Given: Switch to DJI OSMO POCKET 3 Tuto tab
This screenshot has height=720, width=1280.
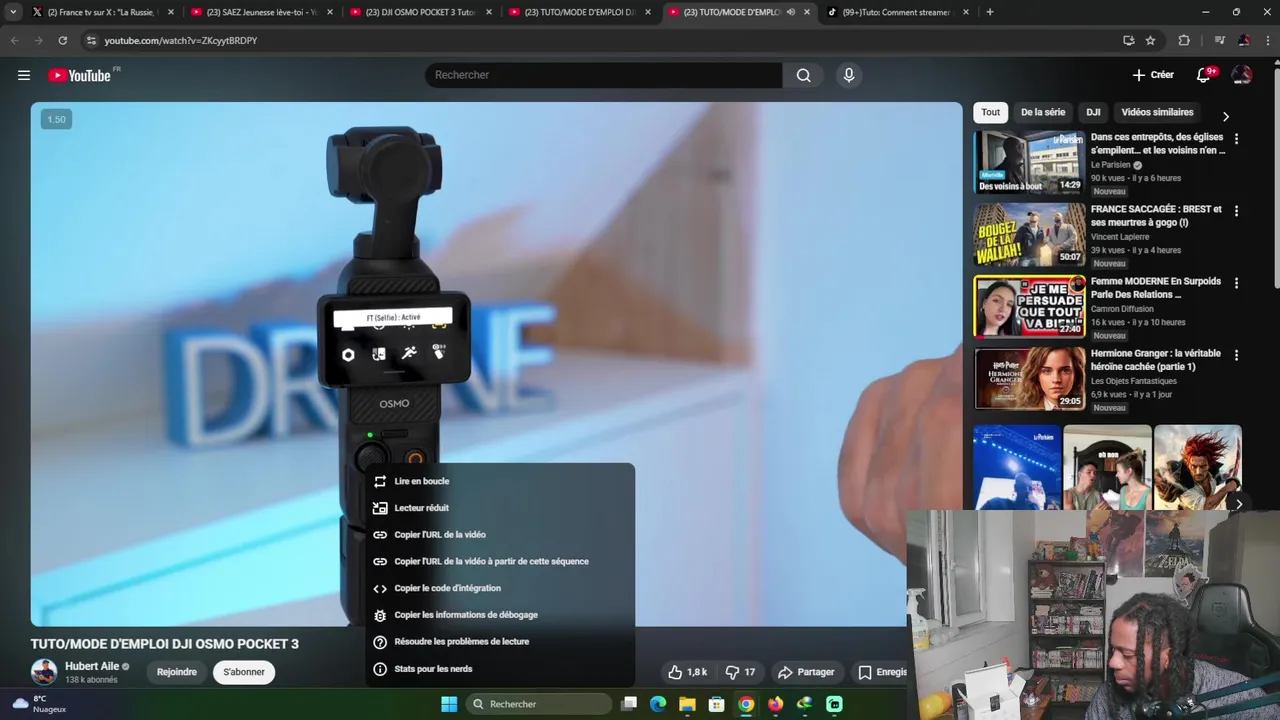Looking at the screenshot, I should click(x=420, y=12).
